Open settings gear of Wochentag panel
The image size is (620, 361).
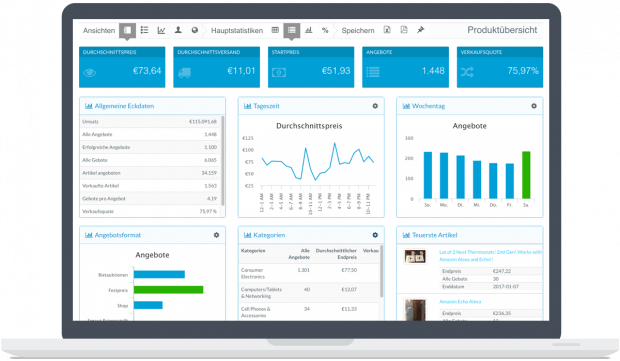[x=534, y=106]
